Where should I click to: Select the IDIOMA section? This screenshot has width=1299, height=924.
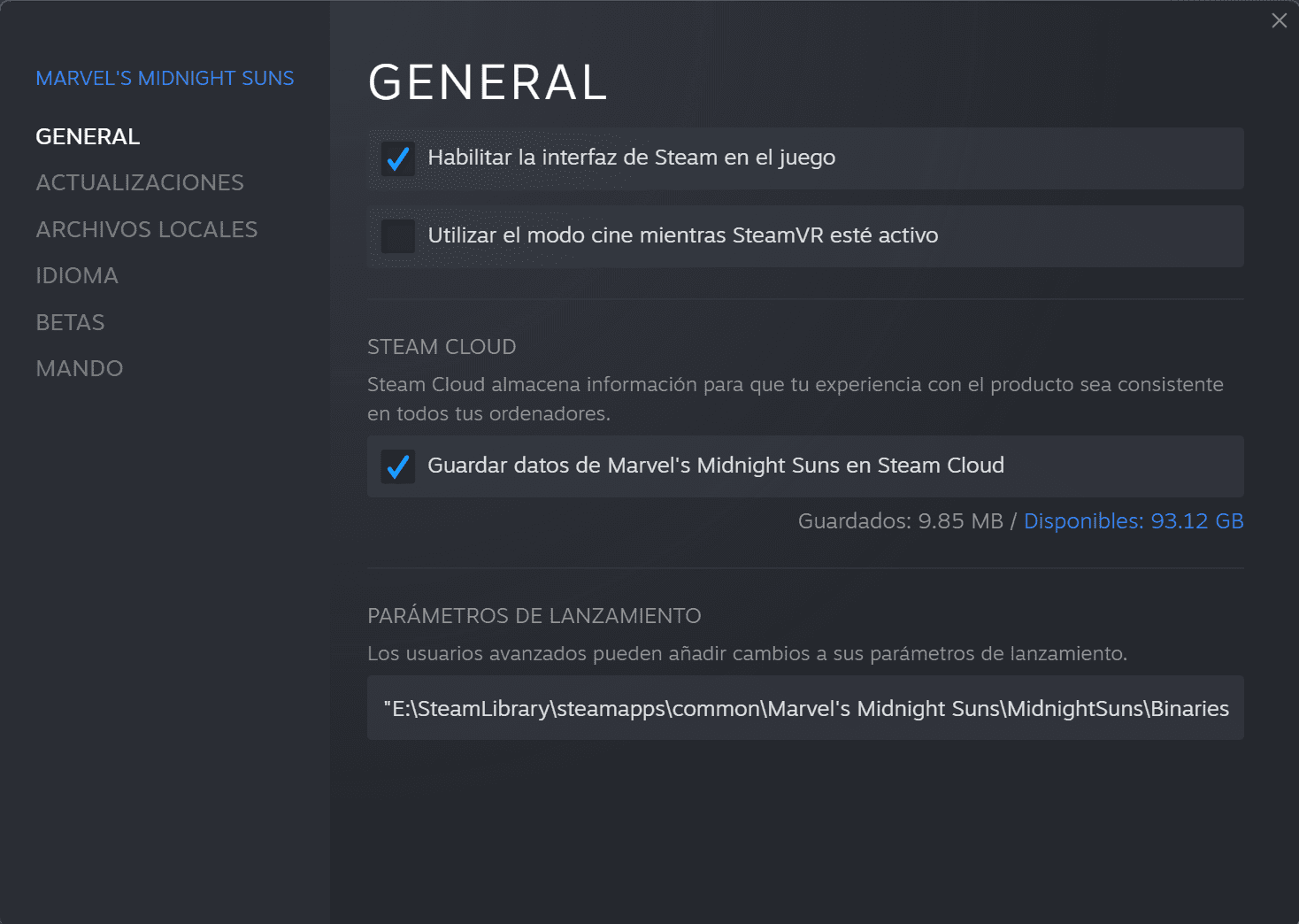77,275
